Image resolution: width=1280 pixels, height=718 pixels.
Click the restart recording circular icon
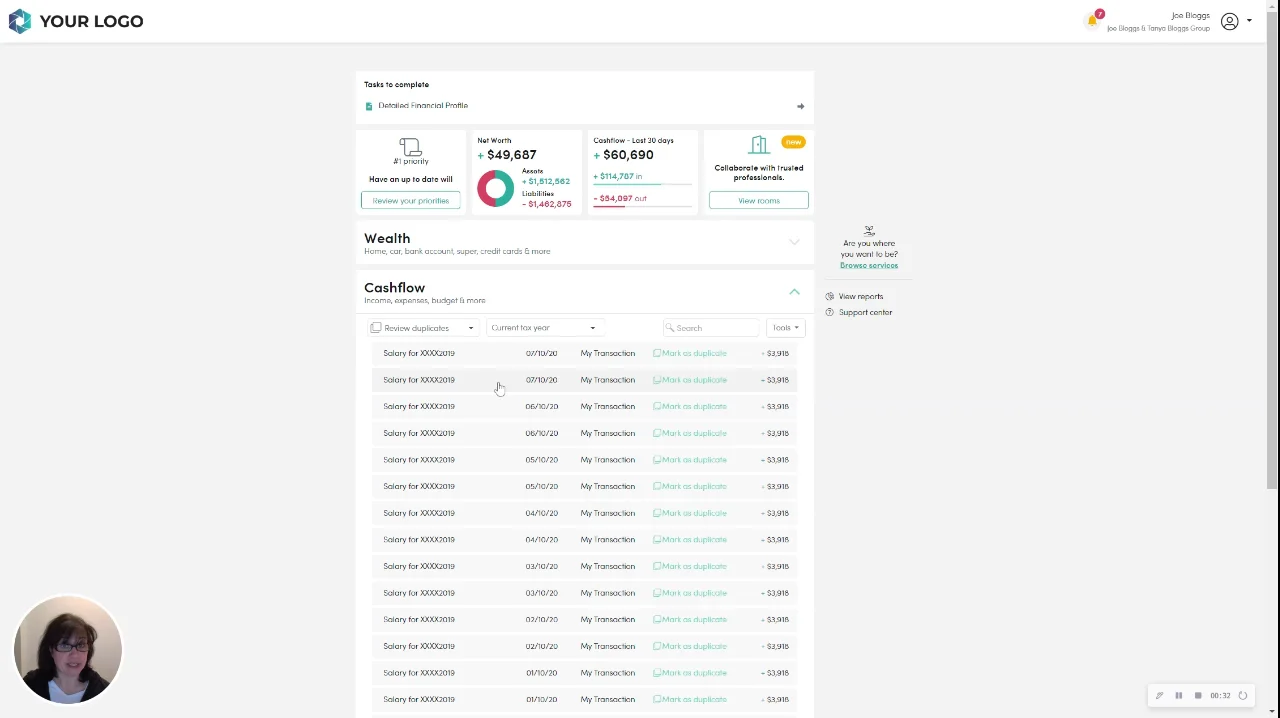1243,696
